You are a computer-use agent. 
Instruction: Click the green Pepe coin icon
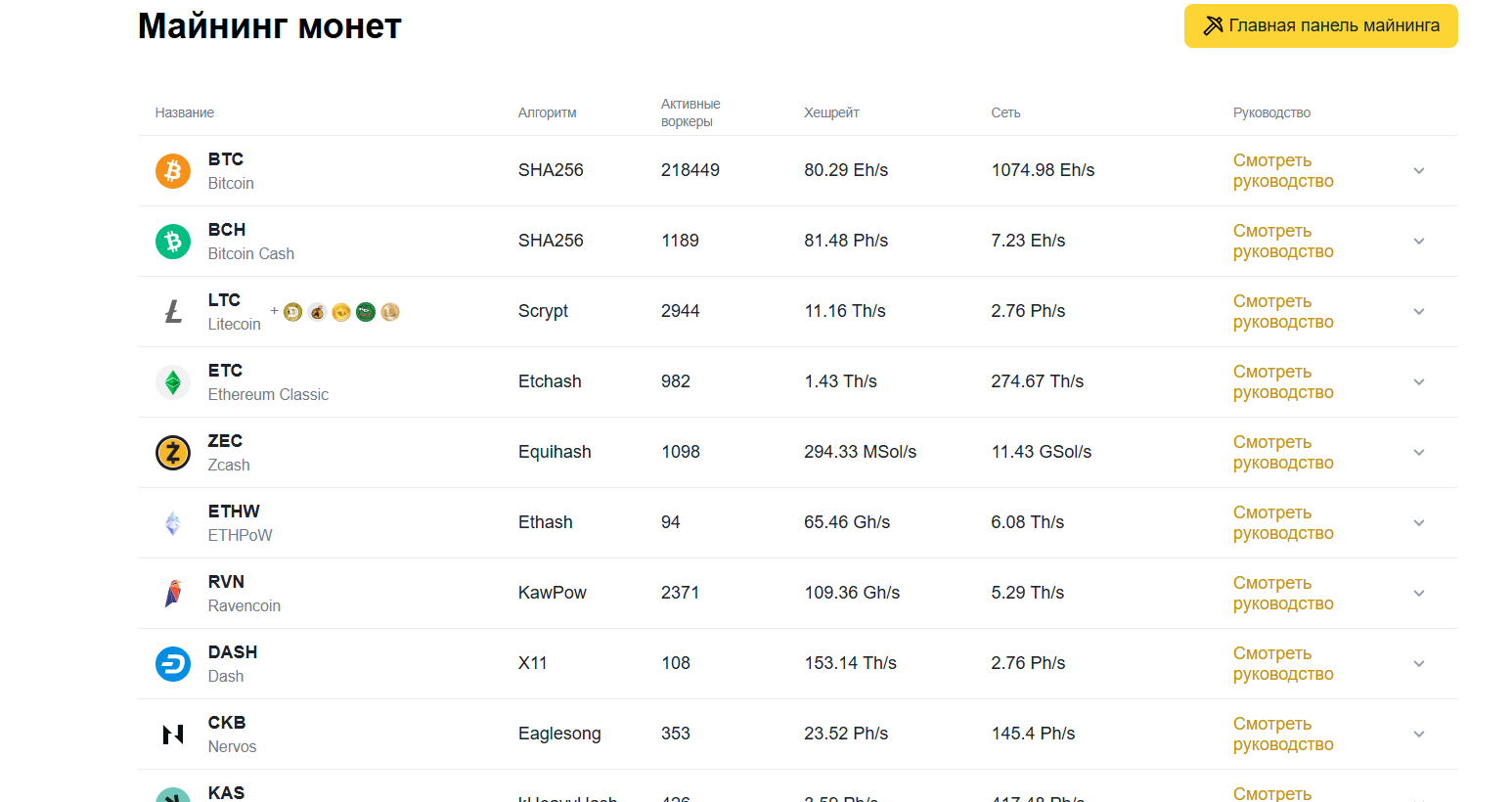pos(366,312)
